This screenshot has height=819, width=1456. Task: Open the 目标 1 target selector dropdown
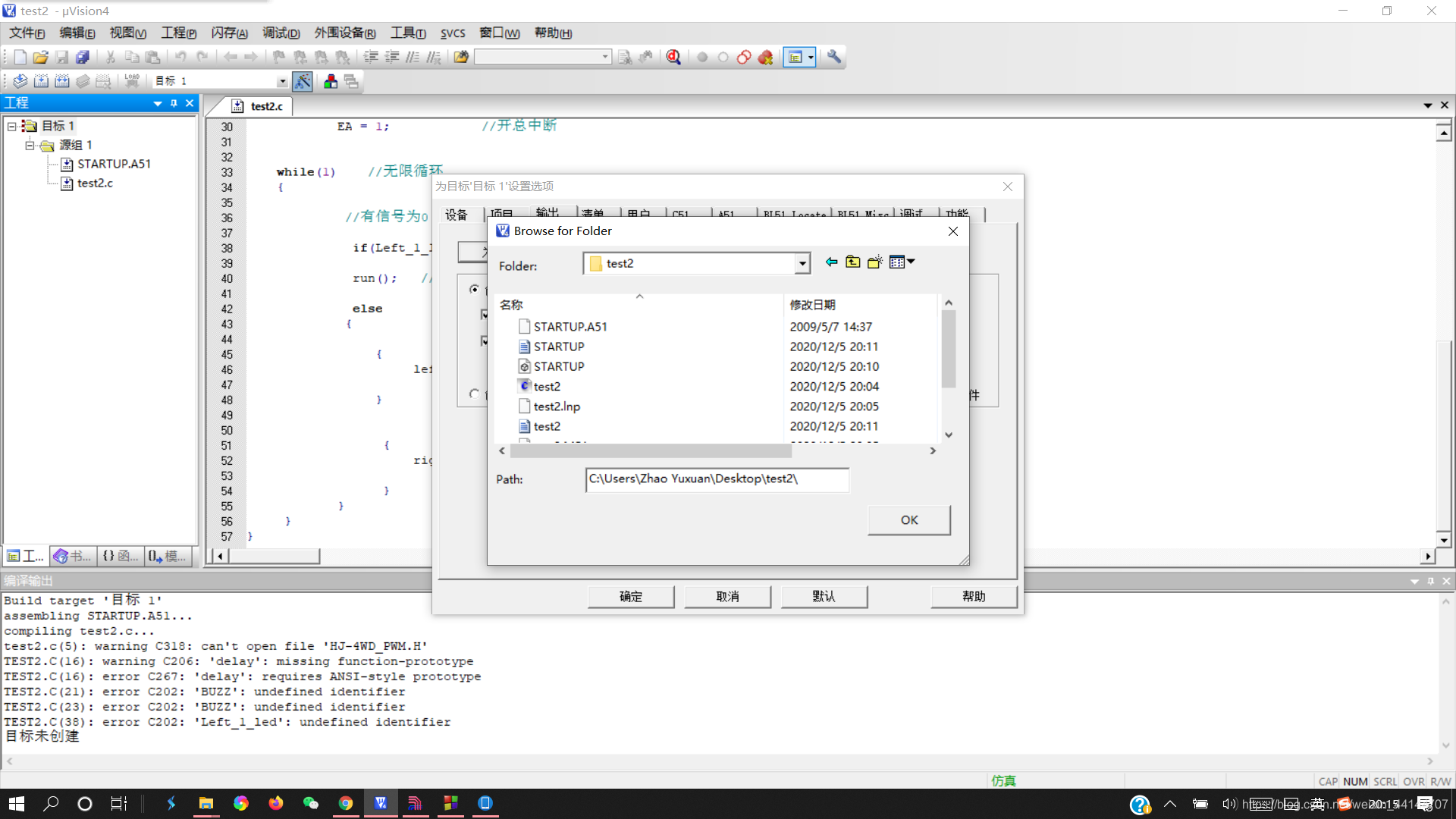click(282, 81)
